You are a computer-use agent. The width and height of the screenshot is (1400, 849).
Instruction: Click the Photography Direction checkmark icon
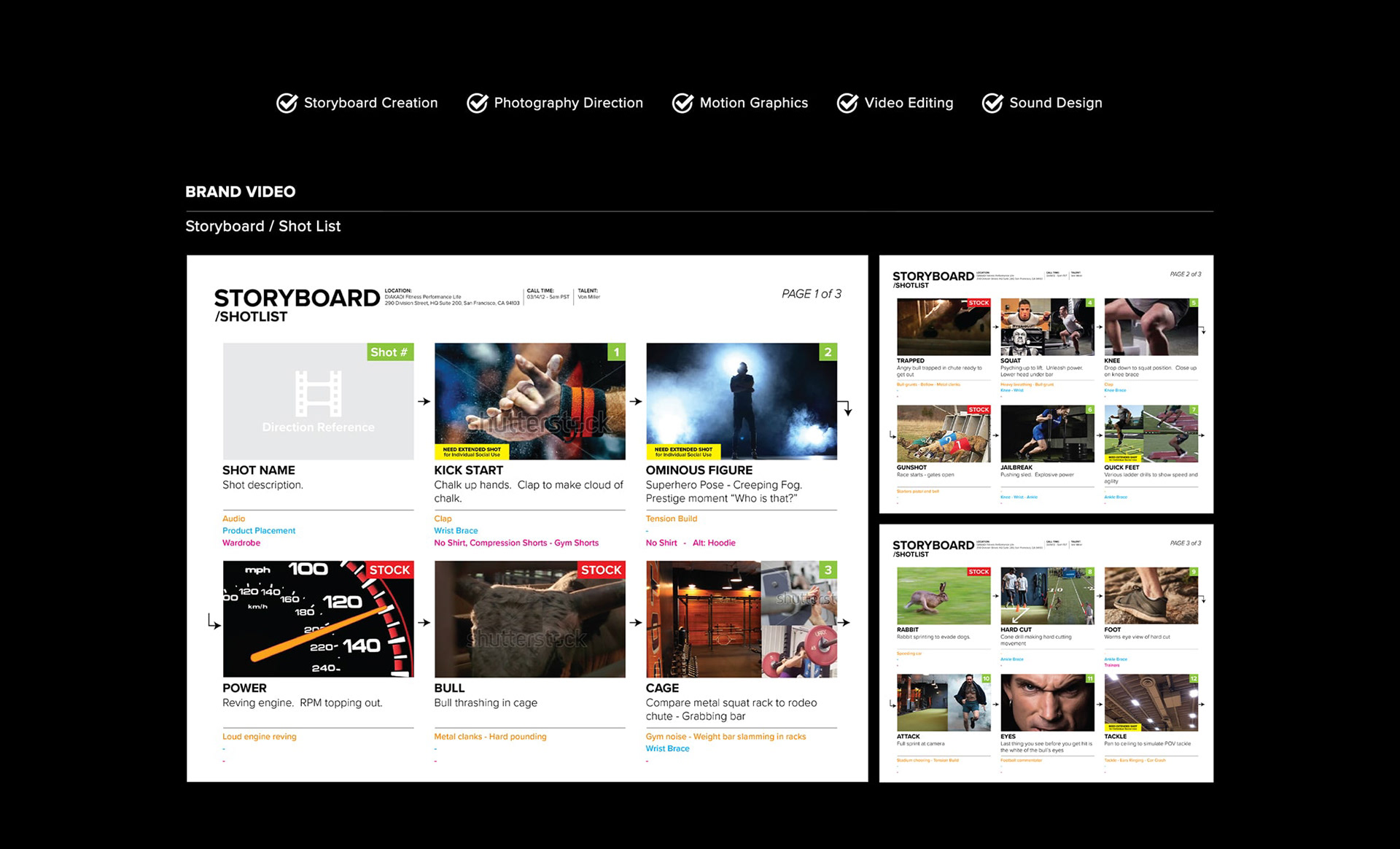coord(478,103)
